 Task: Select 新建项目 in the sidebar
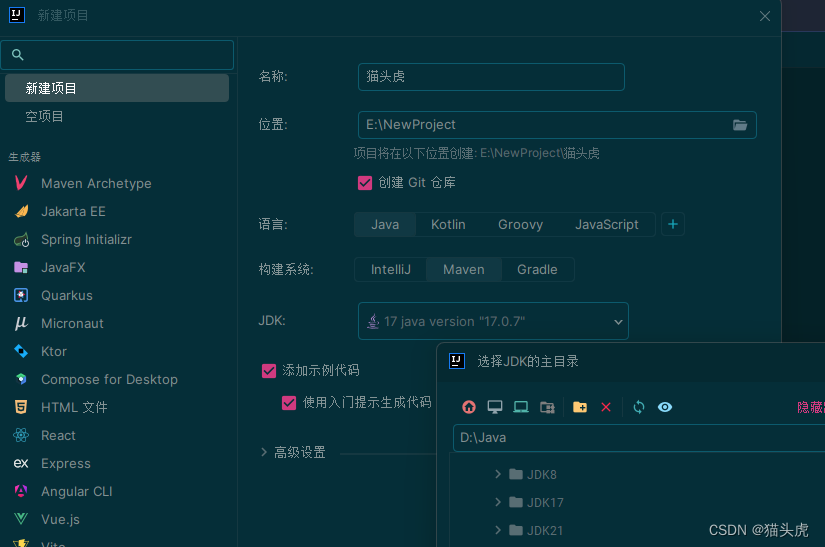(x=117, y=88)
